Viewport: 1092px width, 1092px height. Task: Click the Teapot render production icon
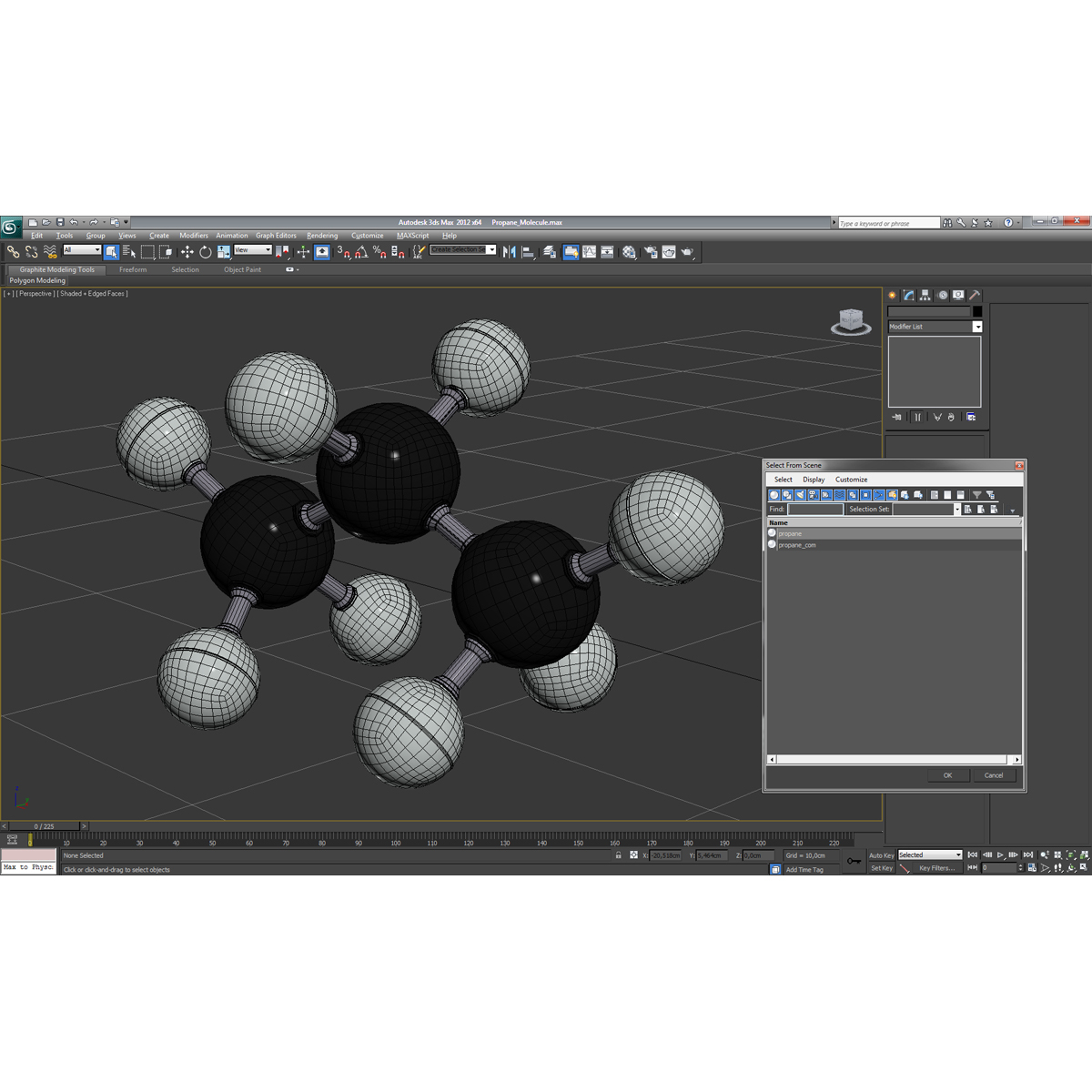pyautogui.click(x=689, y=252)
